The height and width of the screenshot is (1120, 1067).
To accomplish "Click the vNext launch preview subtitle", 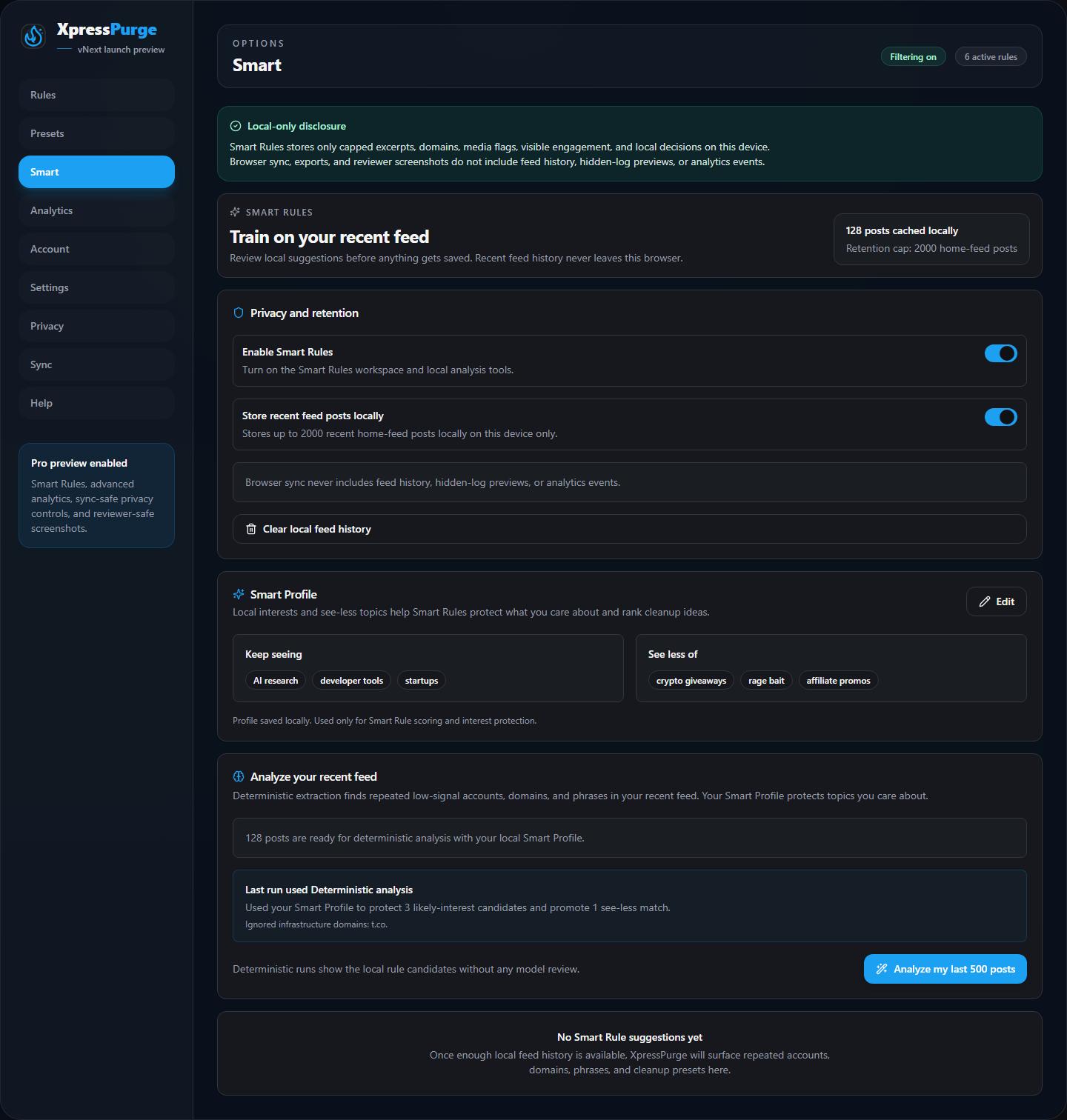I will (x=121, y=50).
